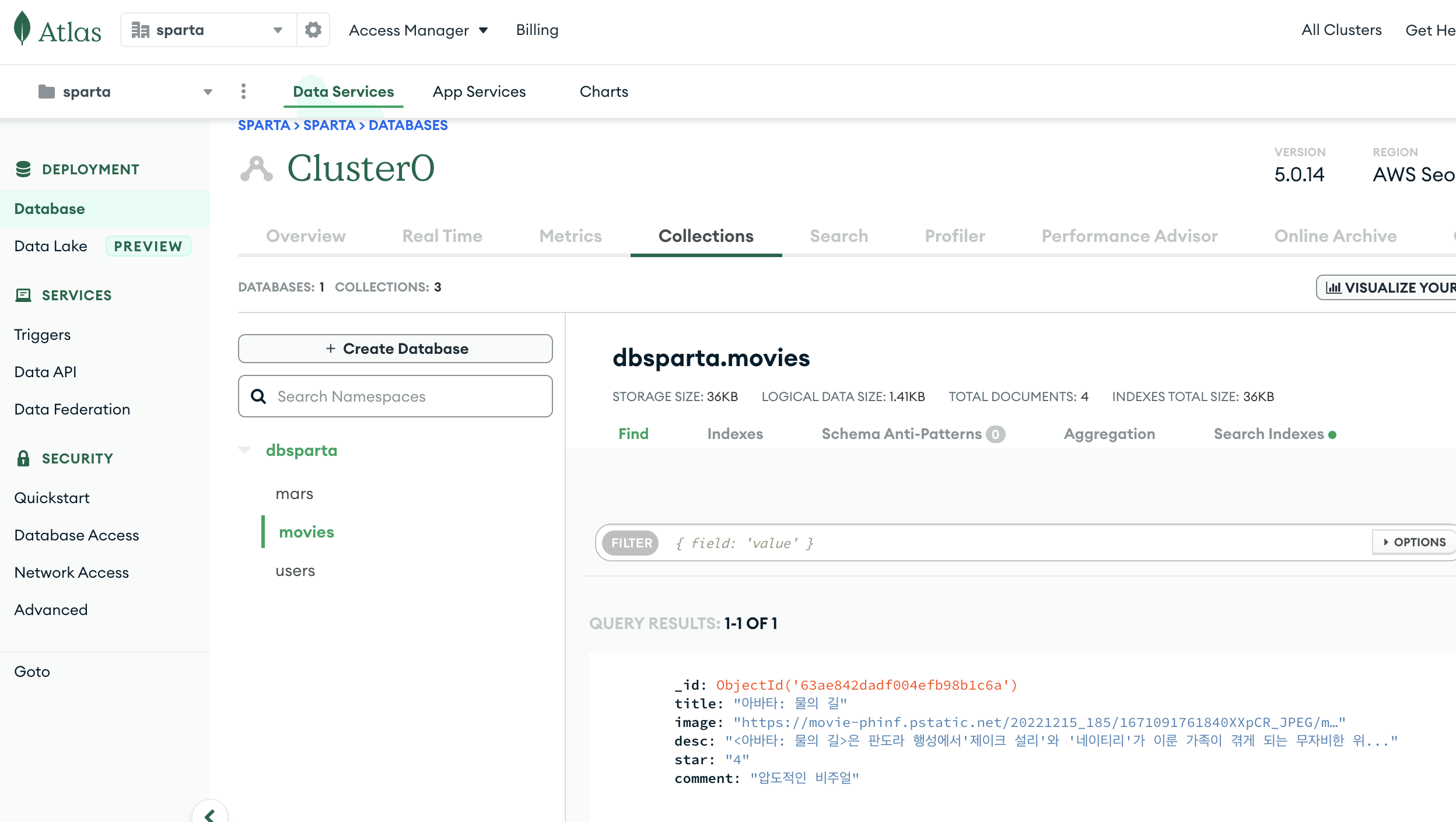Open the Performance Advisor tab

1129,236
